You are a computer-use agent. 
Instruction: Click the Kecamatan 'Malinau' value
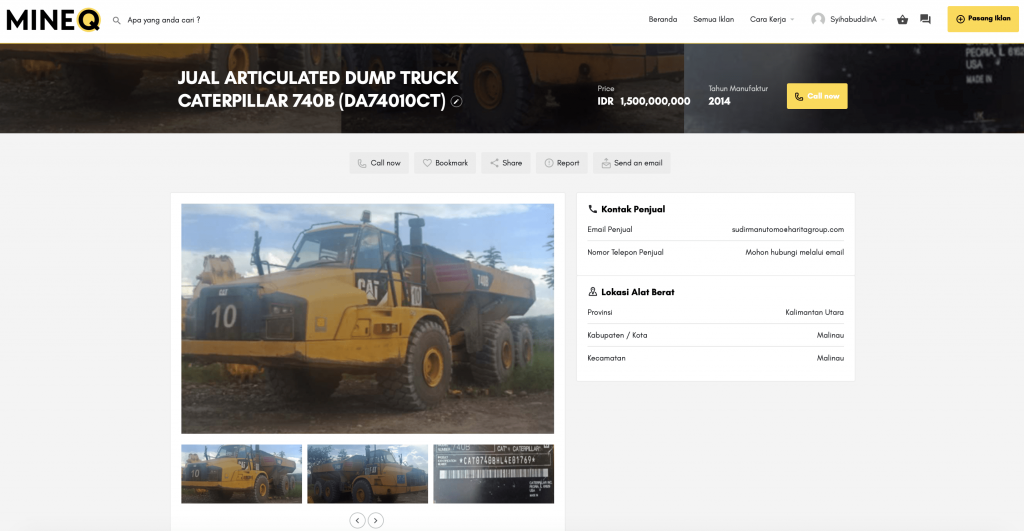click(x=830, y=358)
